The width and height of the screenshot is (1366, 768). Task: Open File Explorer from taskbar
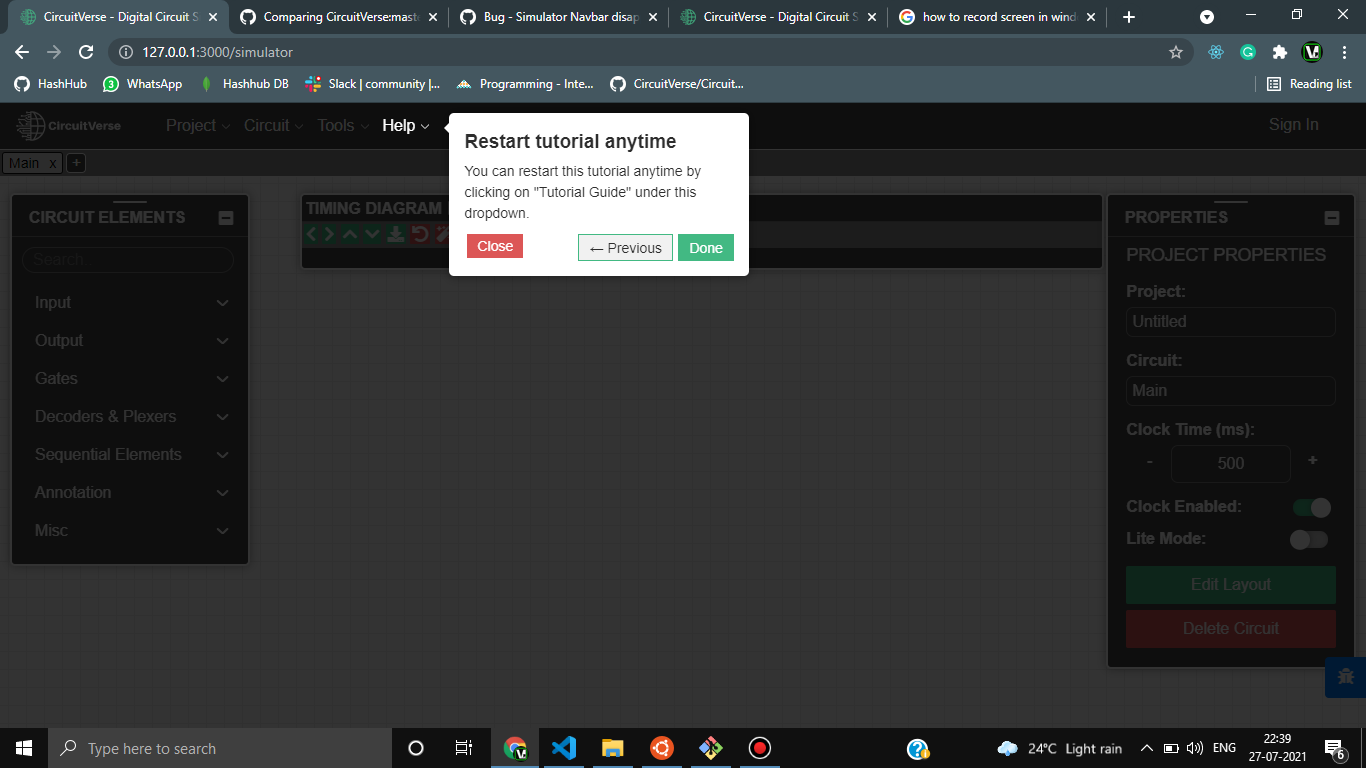tap(613, 748)
